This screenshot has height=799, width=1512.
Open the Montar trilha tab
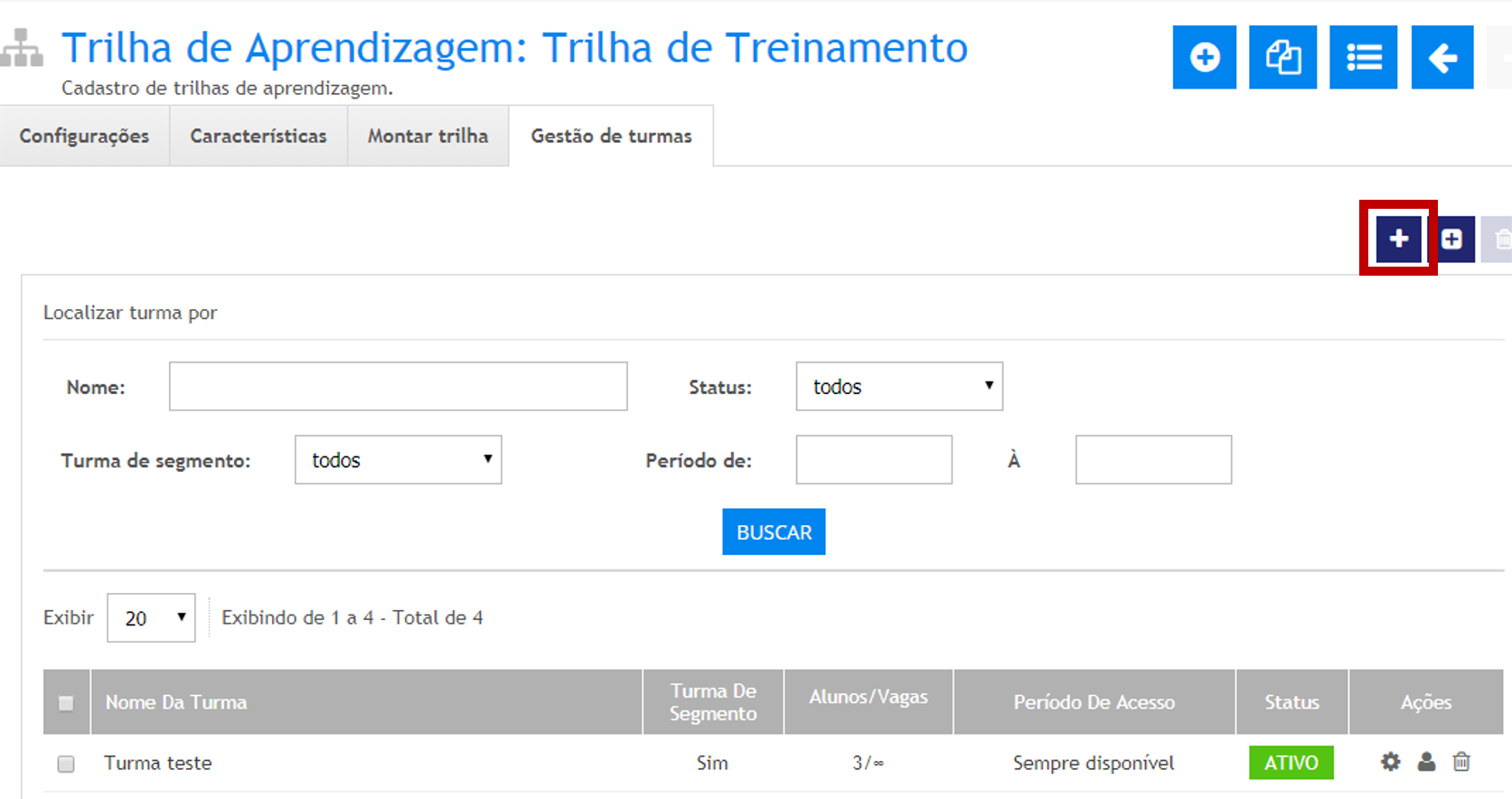[x=427, y=136]
